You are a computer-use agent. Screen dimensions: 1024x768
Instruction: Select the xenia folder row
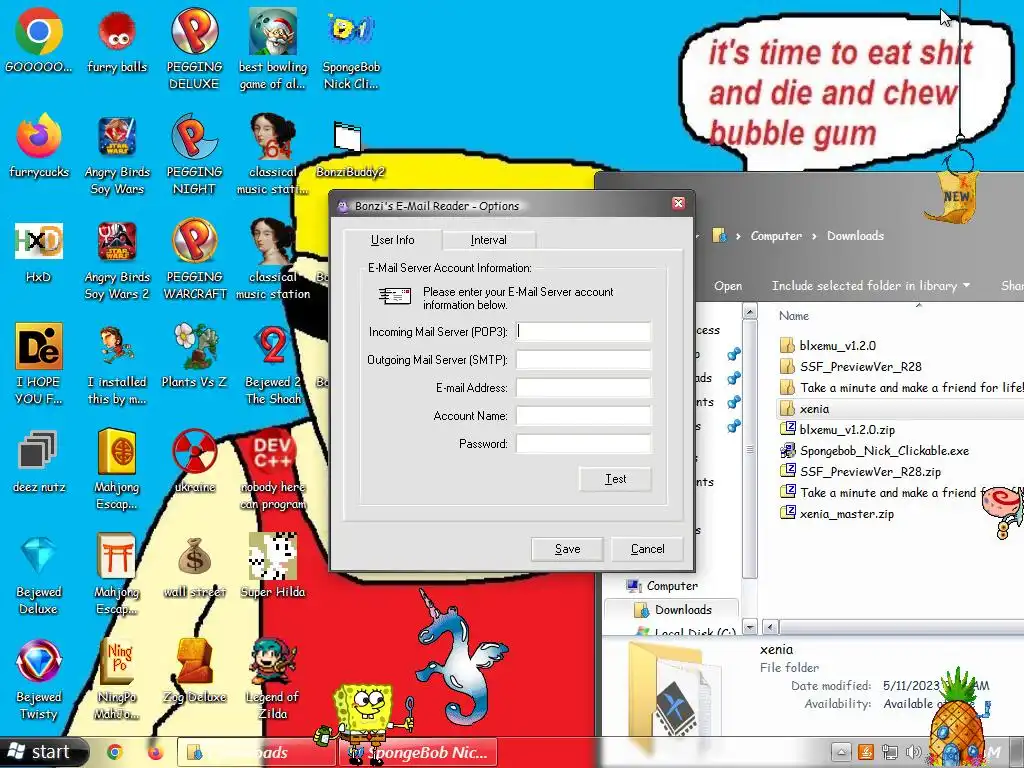point(901,409)
